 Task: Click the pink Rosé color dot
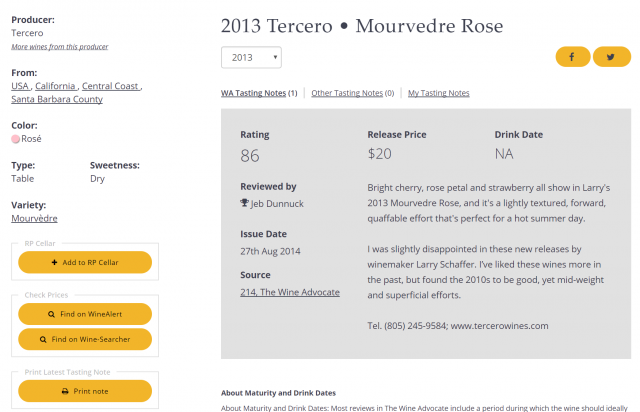pos(16,139)
